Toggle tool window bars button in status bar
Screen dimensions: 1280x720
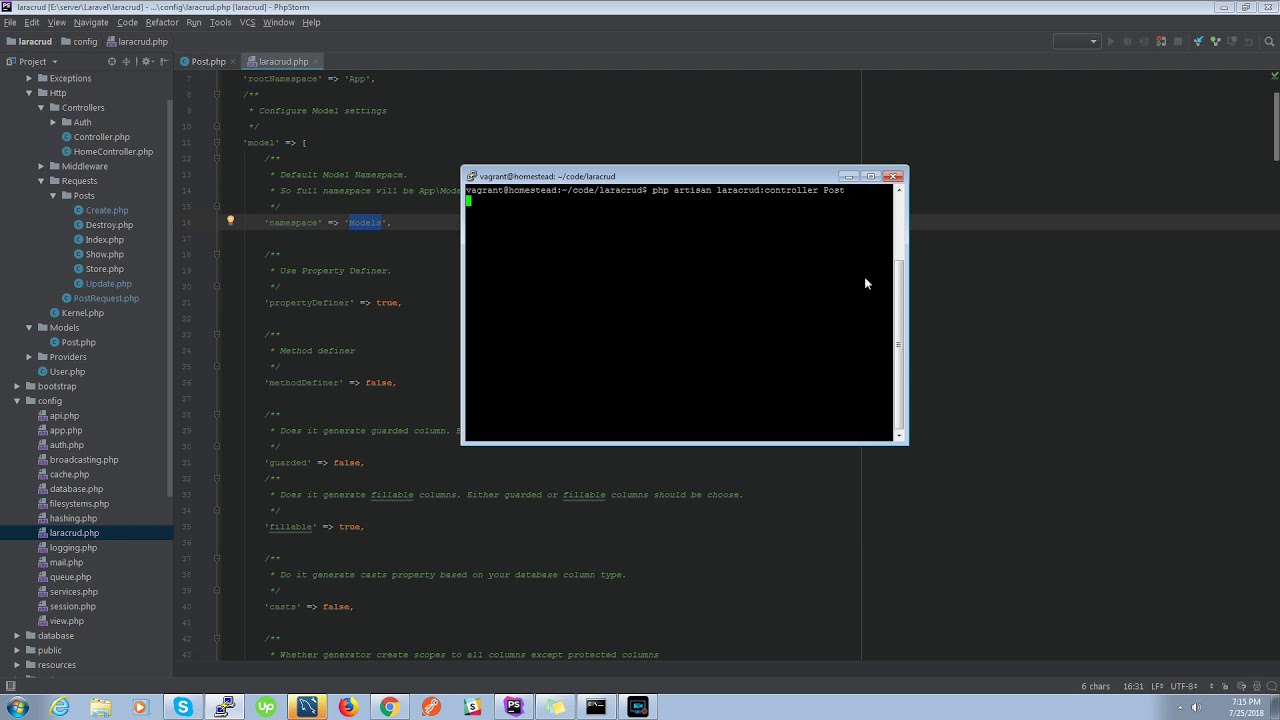[x=10, y=686]
